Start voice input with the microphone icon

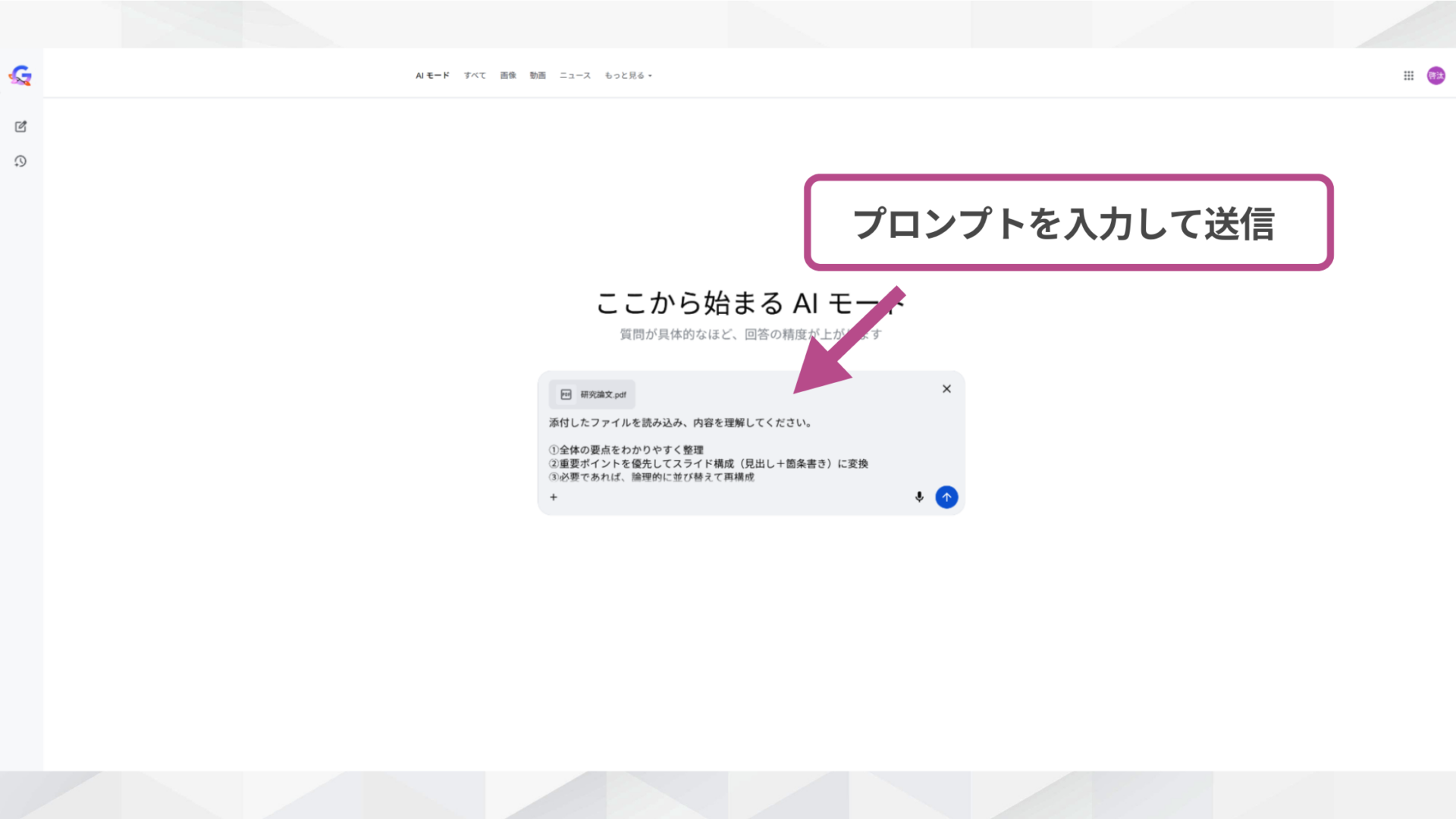click(x=919, y=497)
